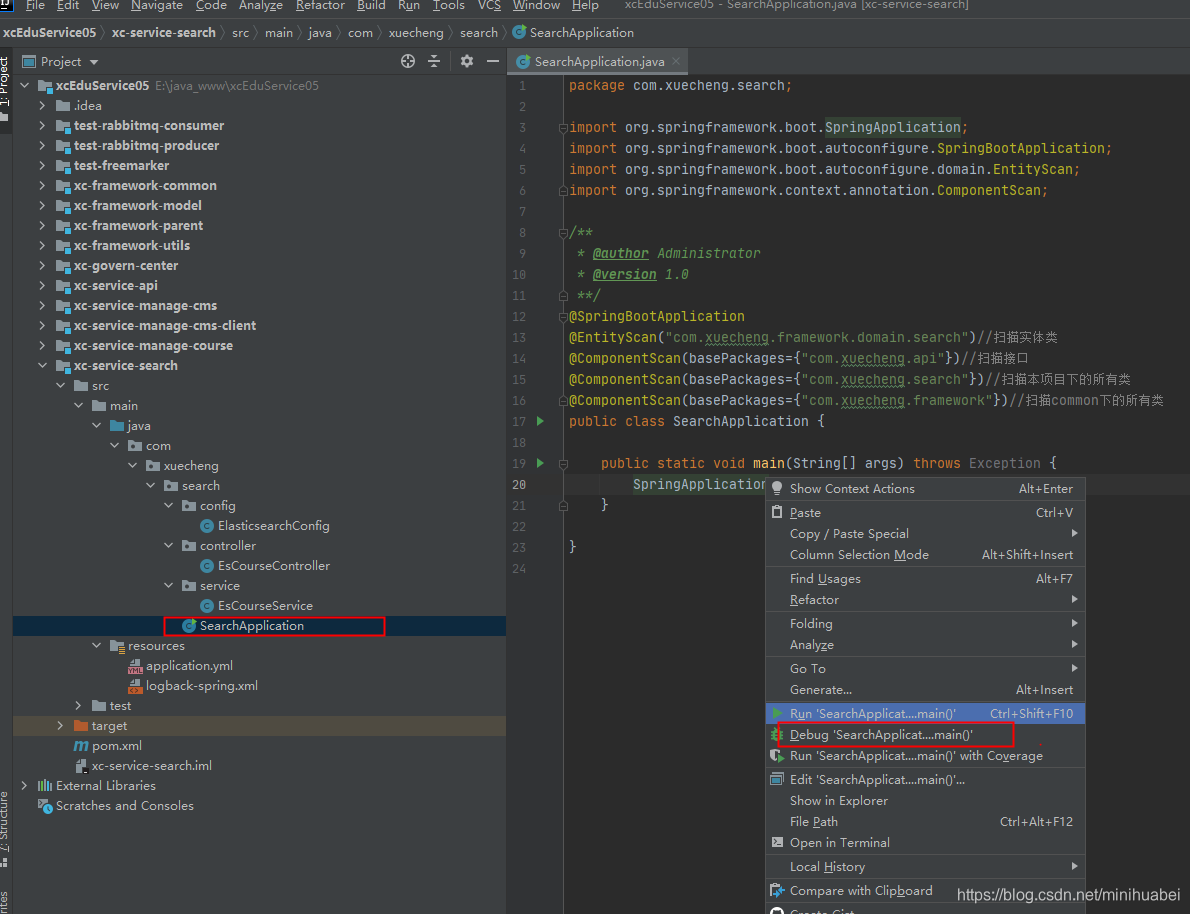The width and height of the screenshot is (1190, 914).
Task: Collapse the xcEduService05 root node
Action: click(25, 86)
